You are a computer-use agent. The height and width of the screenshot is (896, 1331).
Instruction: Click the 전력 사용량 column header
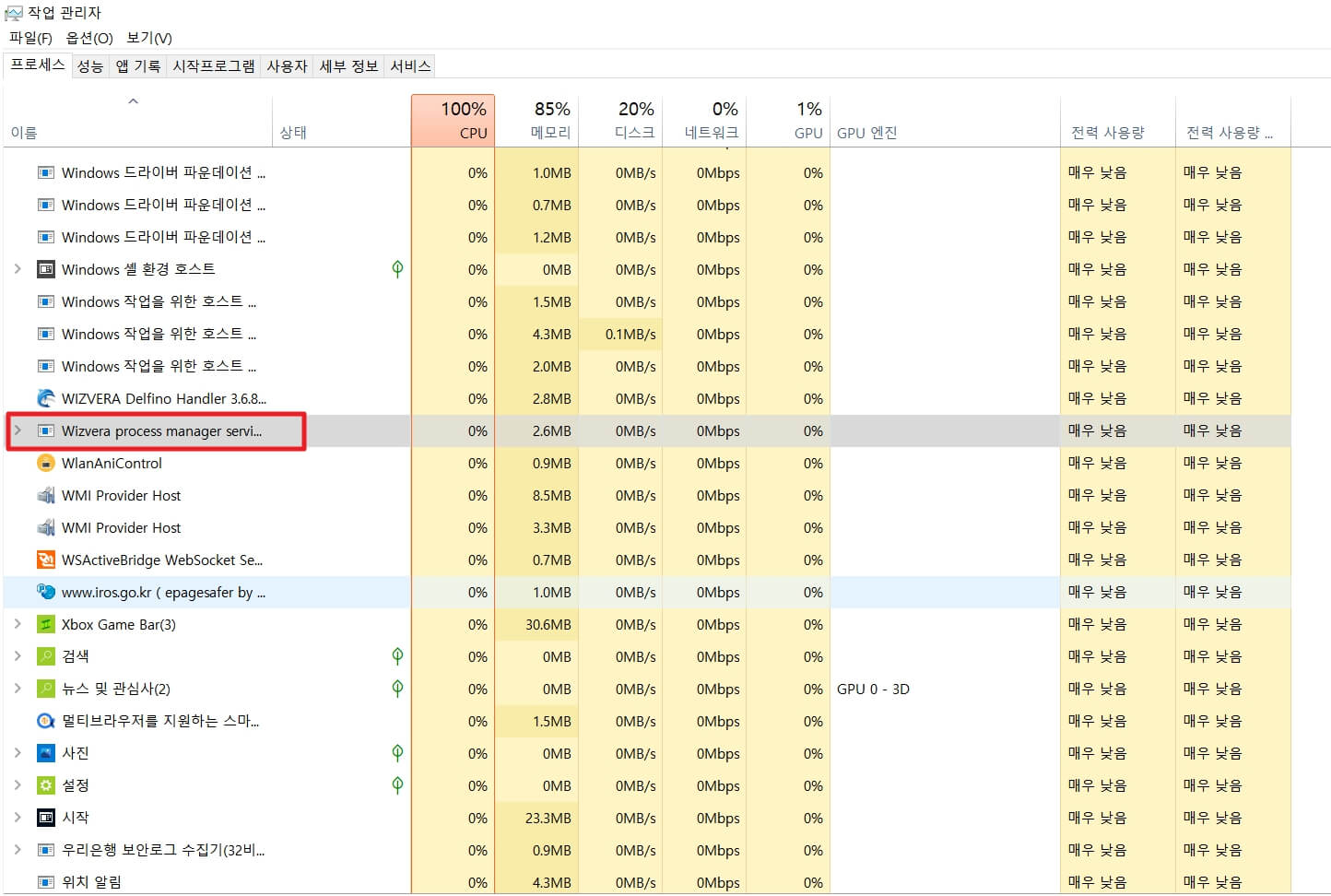[1118, 121]
